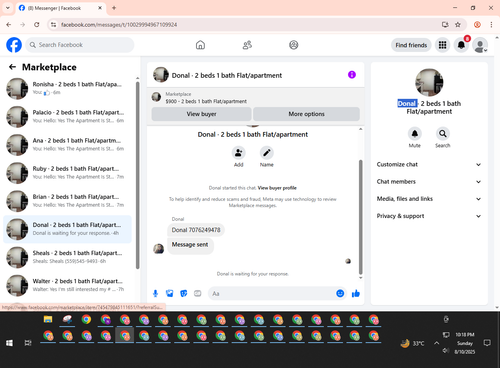Open the View buyer profile link
This screenshot has height=368, width=500.
point(277,188)
